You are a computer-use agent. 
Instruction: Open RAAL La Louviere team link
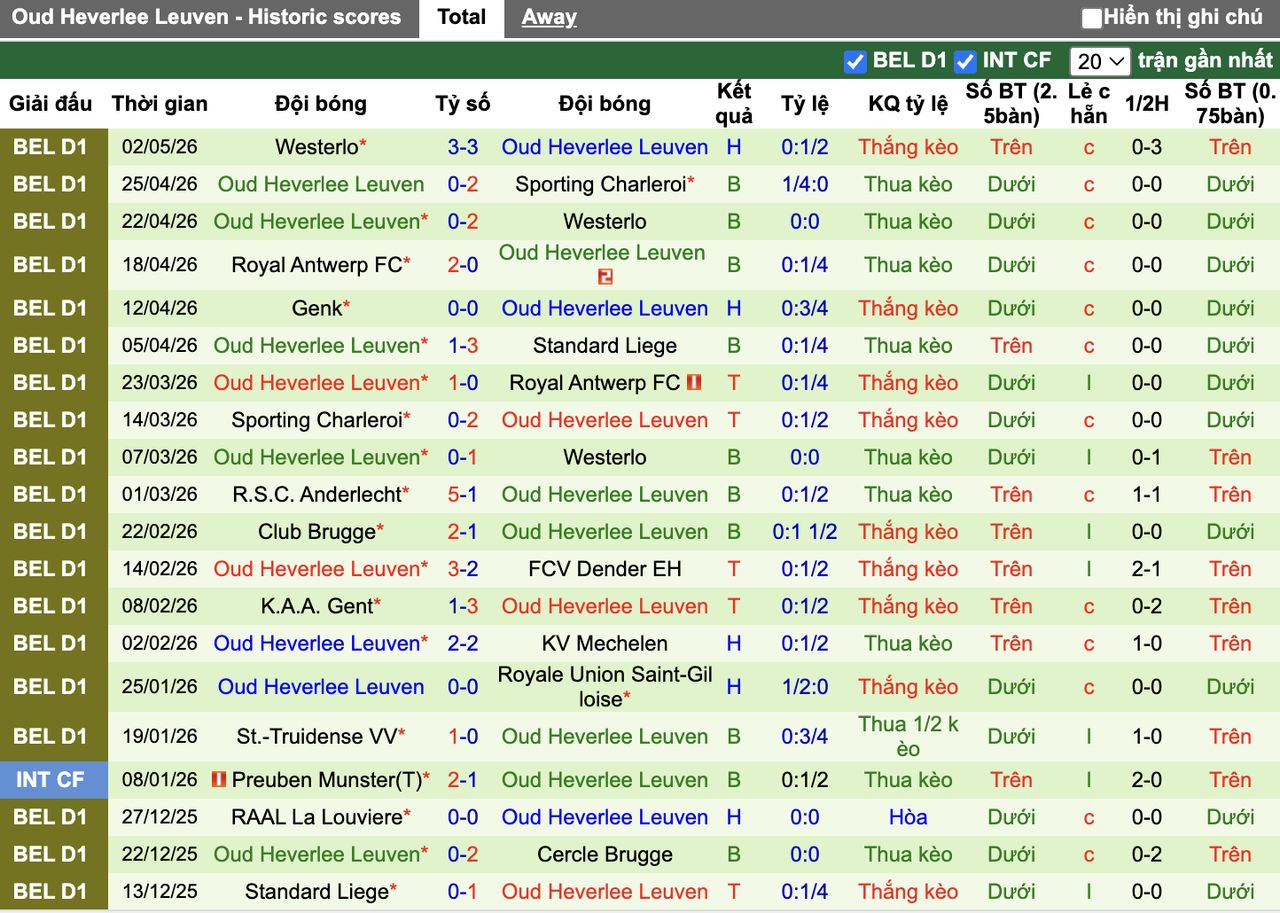[x=317, y=817]
